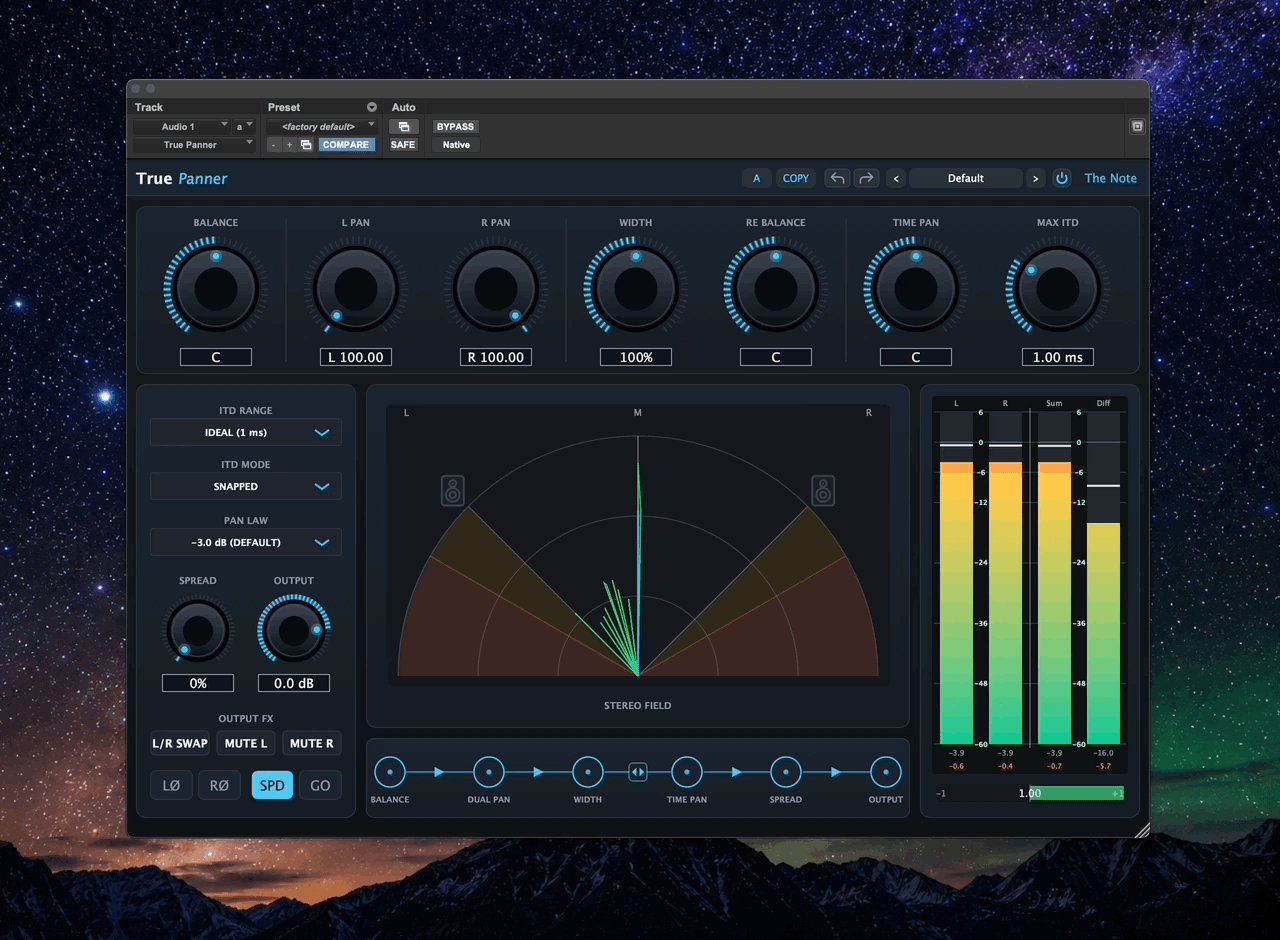The width and height of the screenshot is (1280, 940).
Task: Open the PAN LAW dropdown
Action: (x=246, y=542)
